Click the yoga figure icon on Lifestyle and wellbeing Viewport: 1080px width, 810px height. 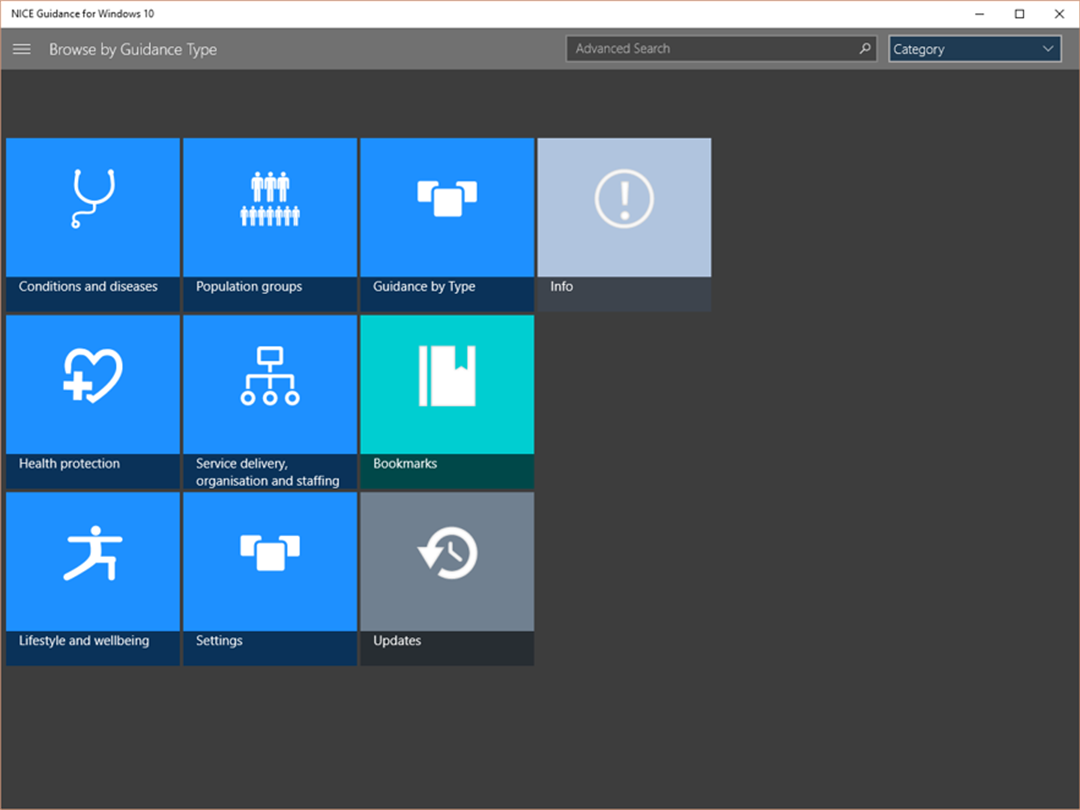93,553
